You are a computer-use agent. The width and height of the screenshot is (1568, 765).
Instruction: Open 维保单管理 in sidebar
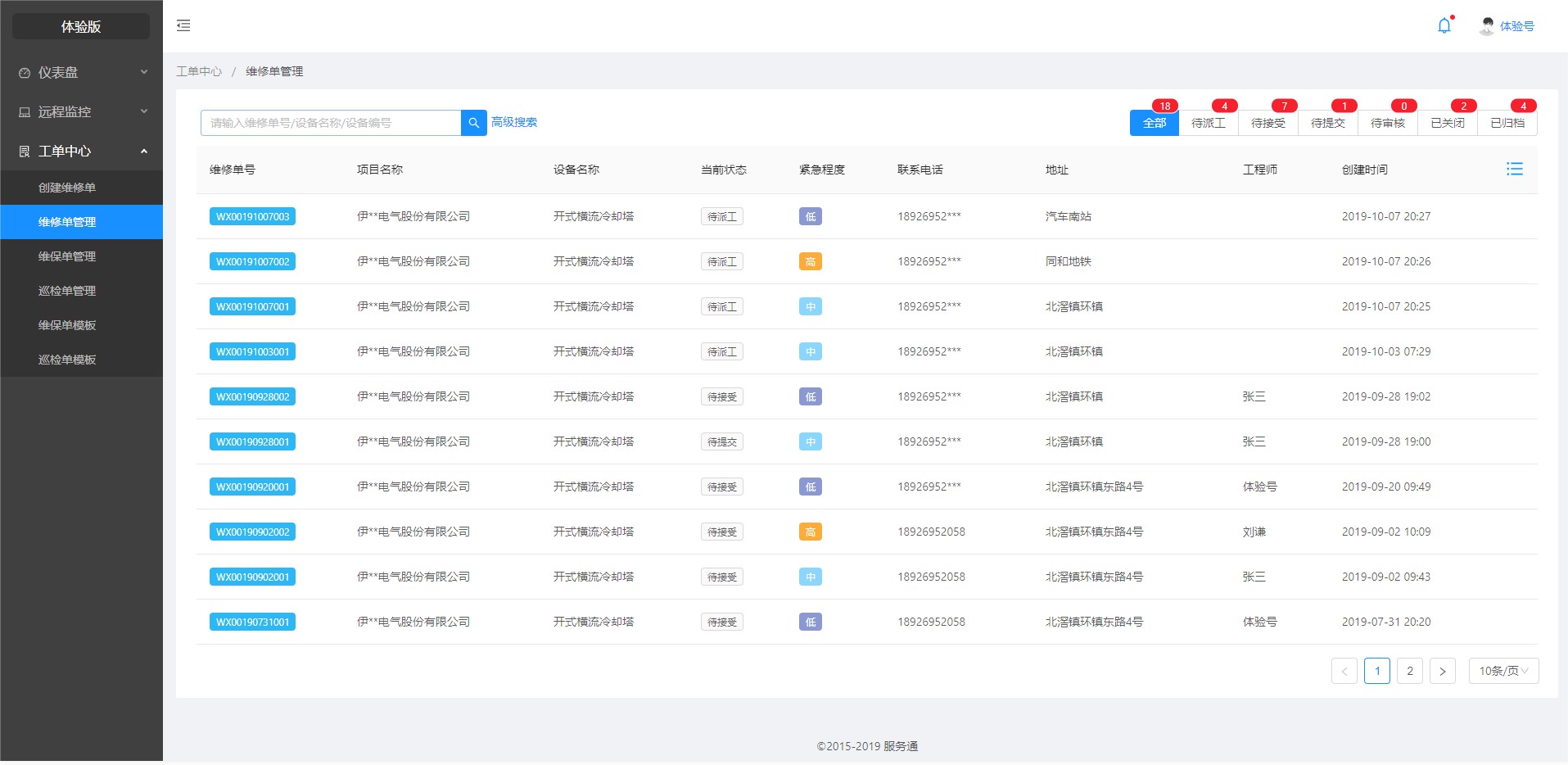coord(81,256)
